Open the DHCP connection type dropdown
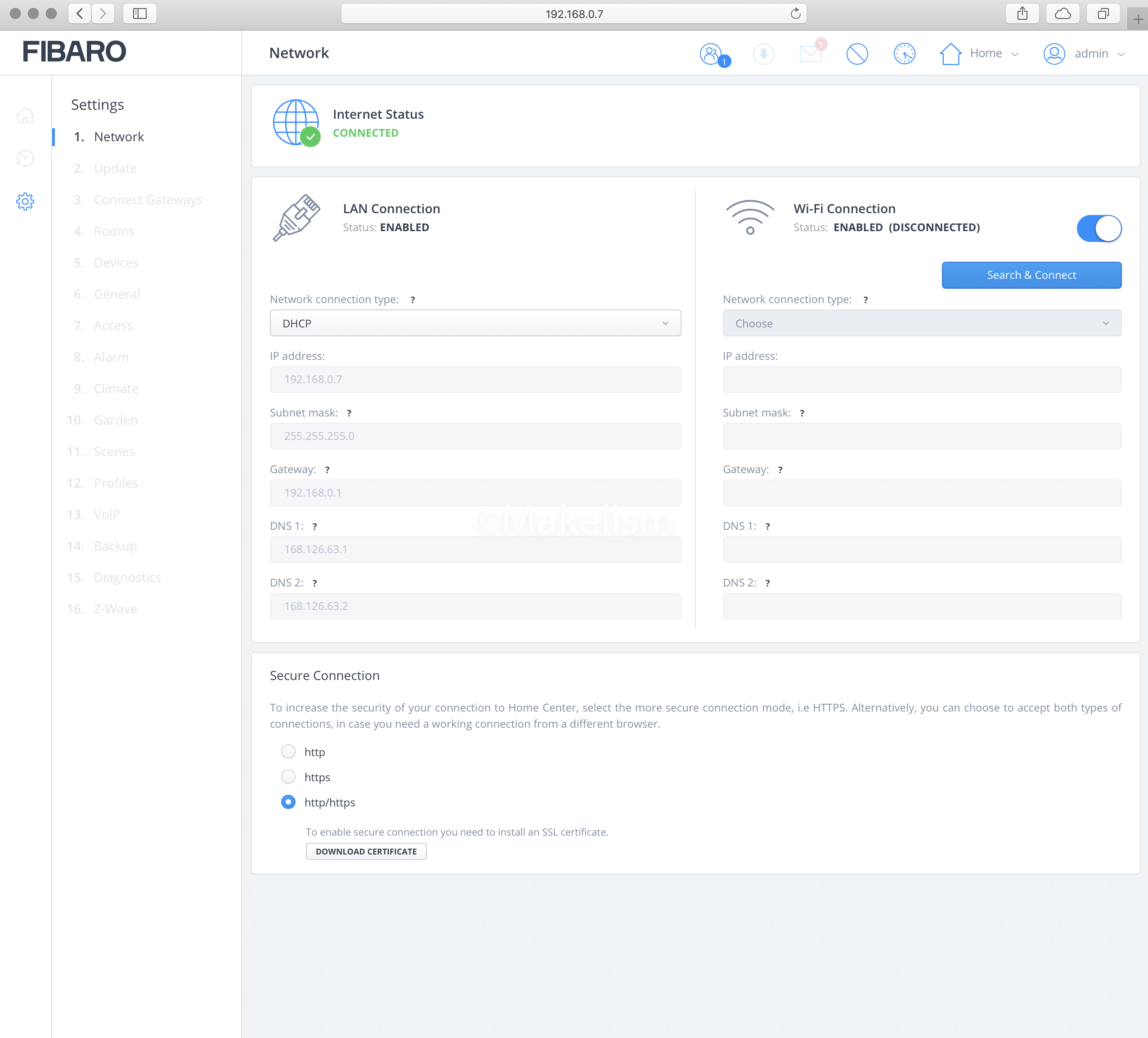This screenshot has width=1148, height=1038. tap(475, 323)
